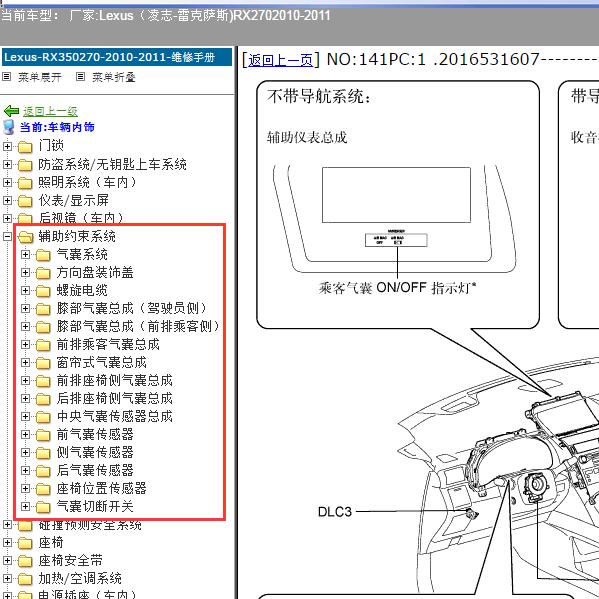The height and width of the screenshot is (599, 599).
Task: Click the 不带导航系统 heading in diagram
Action: (319, 96)
